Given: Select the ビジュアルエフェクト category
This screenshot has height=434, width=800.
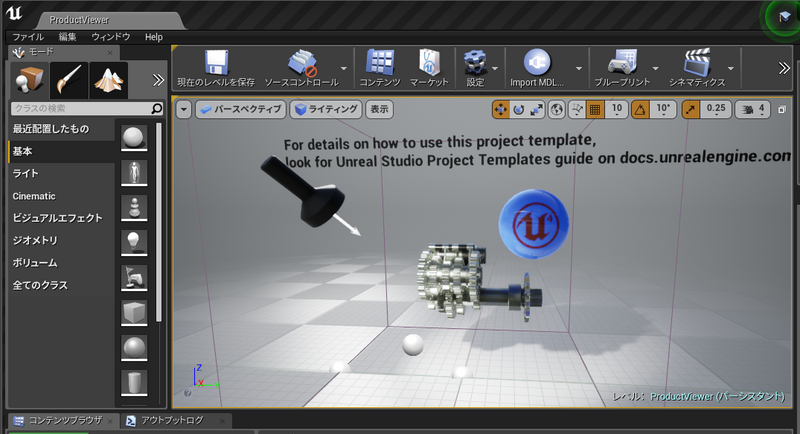Looking at the screenshot, I should [61, 218].
